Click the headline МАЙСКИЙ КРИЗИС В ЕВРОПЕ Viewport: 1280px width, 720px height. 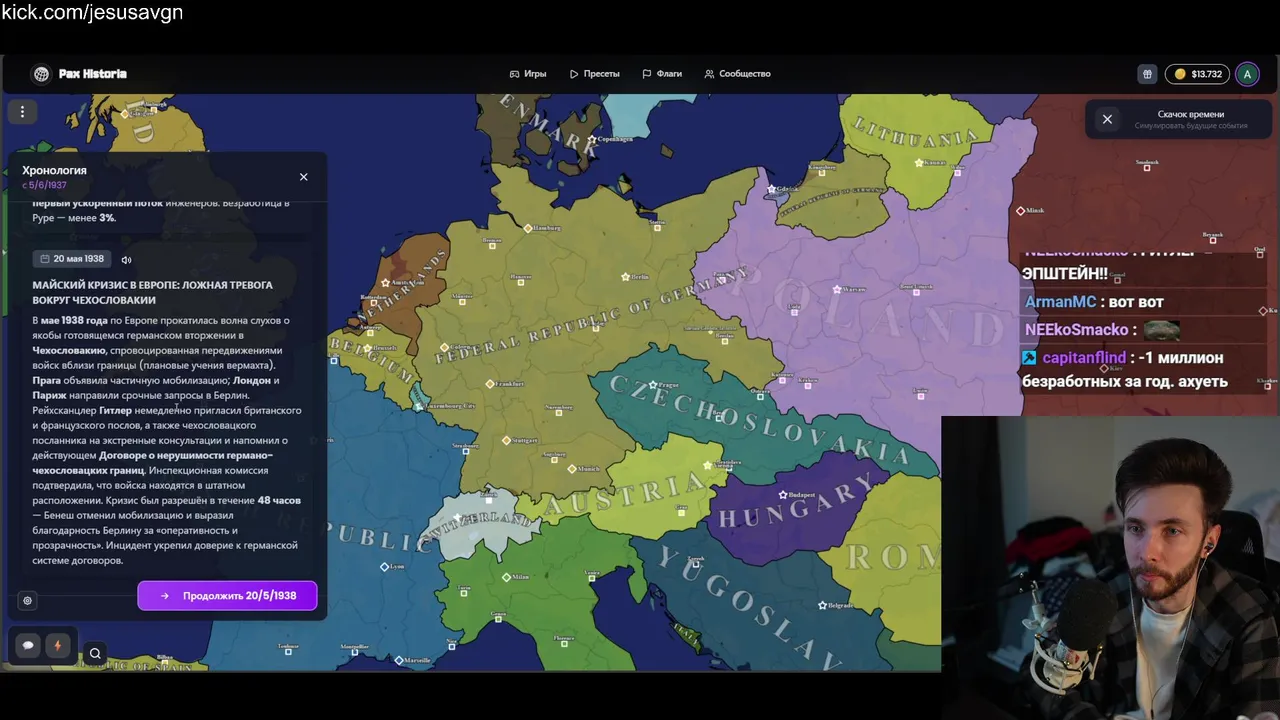pos(152,292)
